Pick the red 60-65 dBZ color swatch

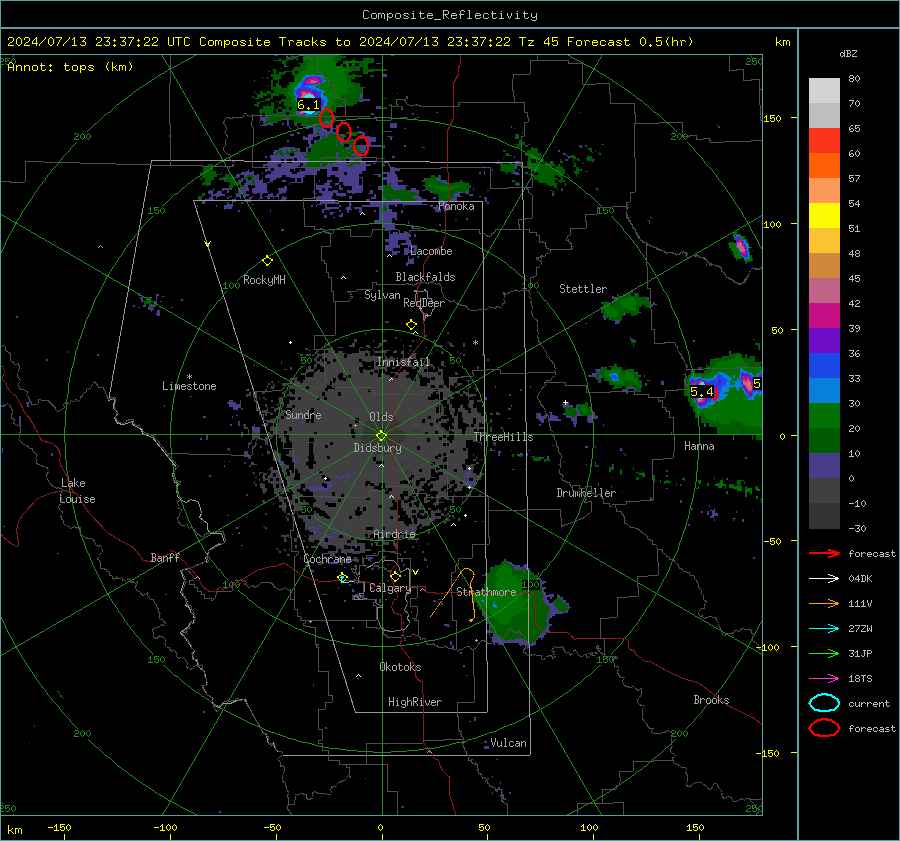point(824,141)
